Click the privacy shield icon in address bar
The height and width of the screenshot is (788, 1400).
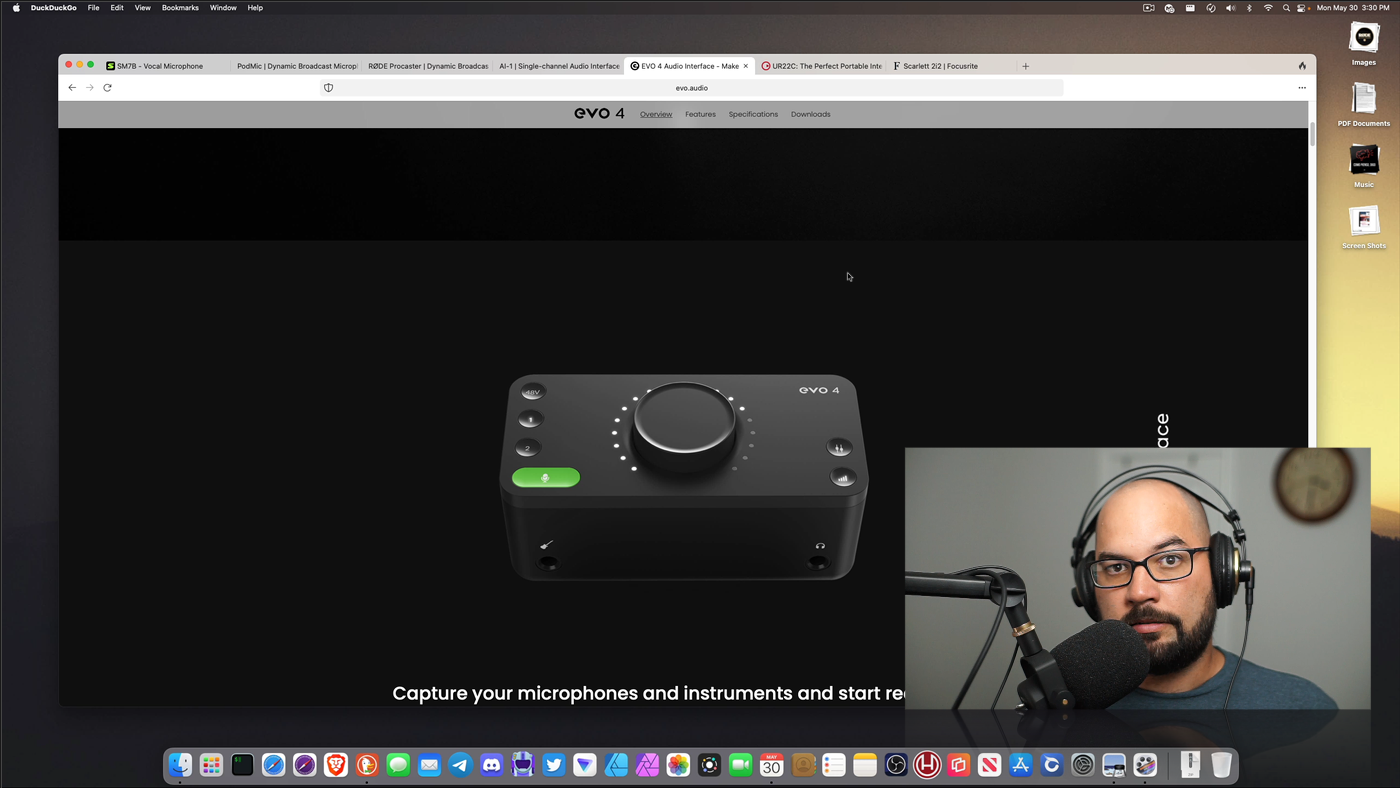tap(328, 88)
